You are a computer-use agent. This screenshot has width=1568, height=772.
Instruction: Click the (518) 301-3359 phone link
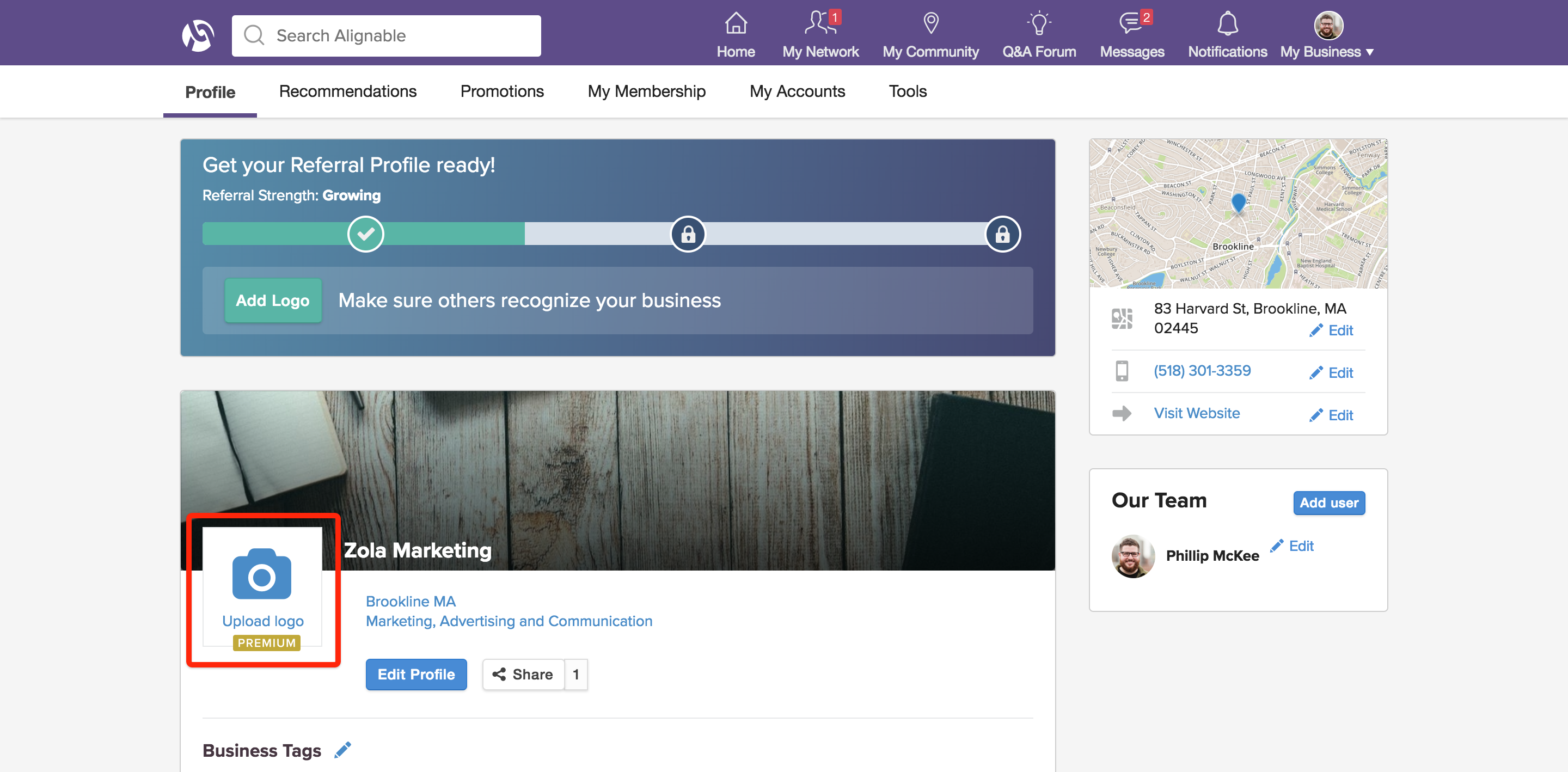point(1202,371)
